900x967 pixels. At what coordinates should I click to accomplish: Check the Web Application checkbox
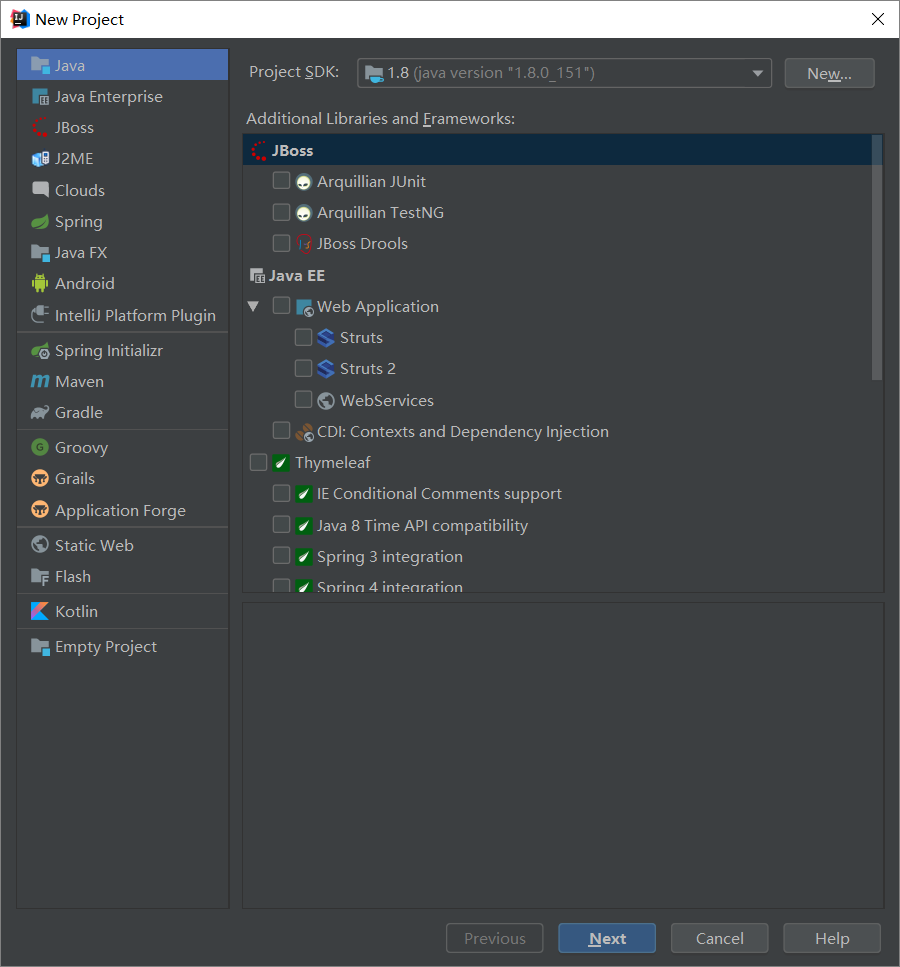(281, 305)
